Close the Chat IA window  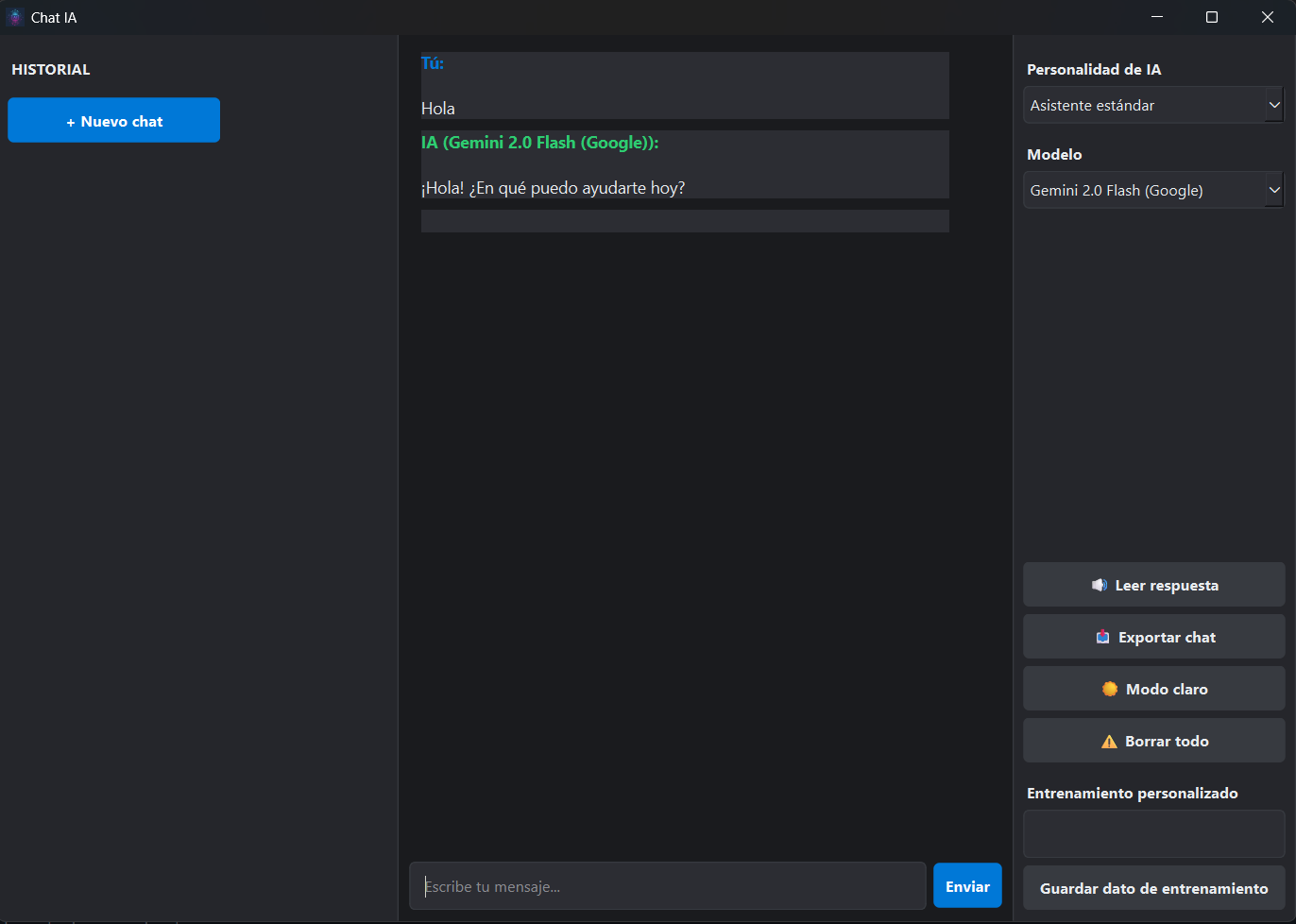pyautogui.click(x=1268, y=17)
